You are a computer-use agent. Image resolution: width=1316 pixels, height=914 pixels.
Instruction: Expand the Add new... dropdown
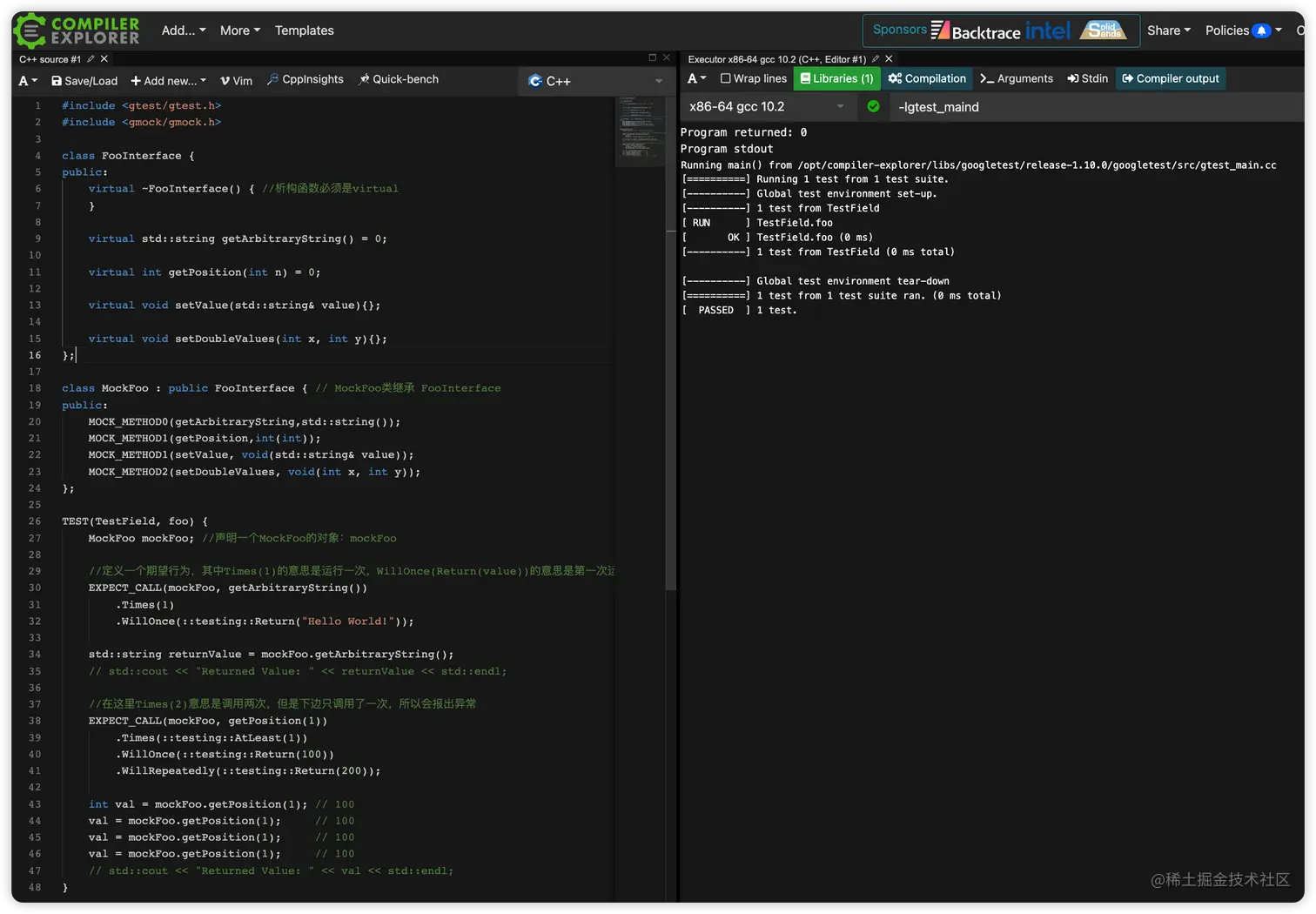(169, 81)
